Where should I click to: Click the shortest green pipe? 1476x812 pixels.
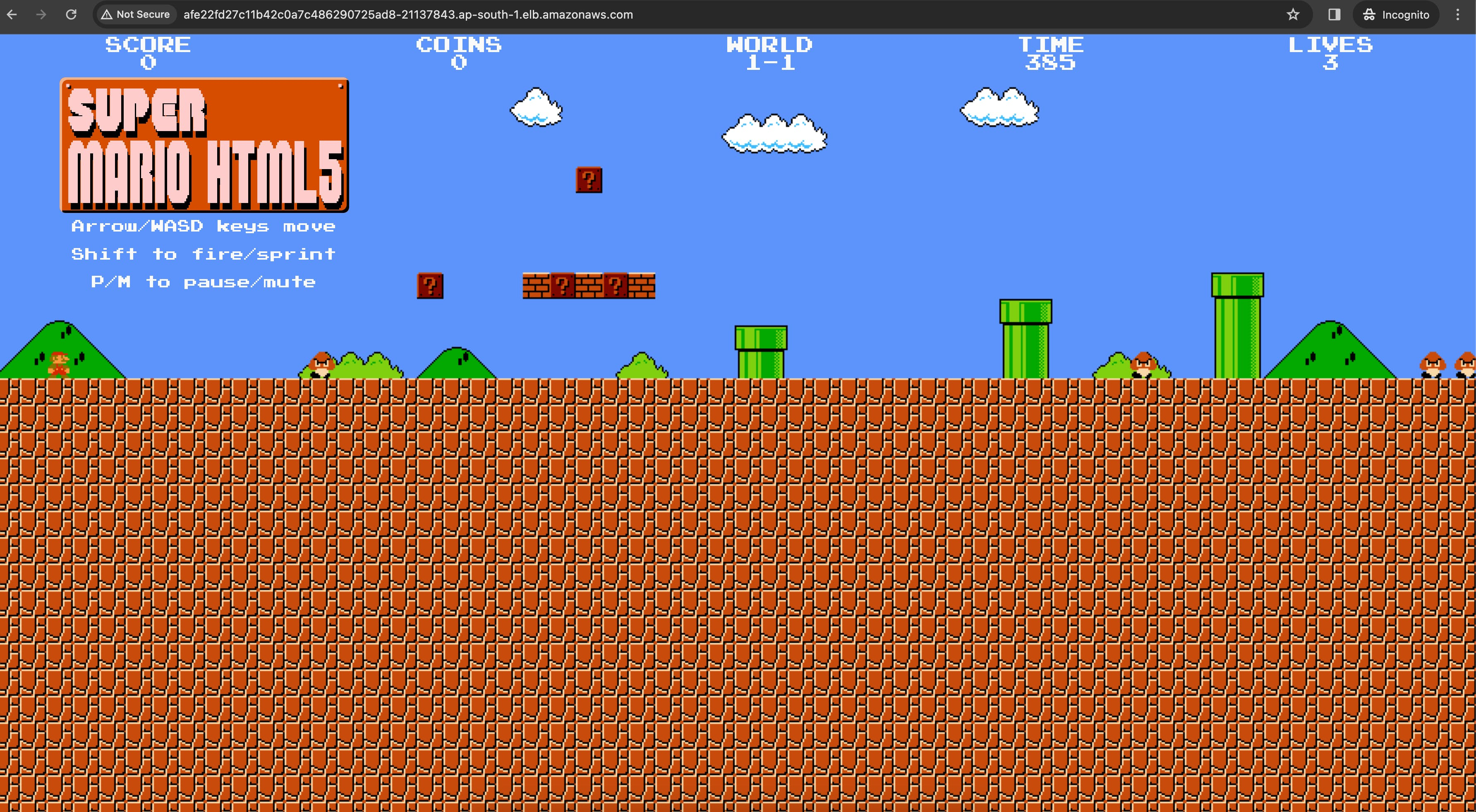point(761,352)
